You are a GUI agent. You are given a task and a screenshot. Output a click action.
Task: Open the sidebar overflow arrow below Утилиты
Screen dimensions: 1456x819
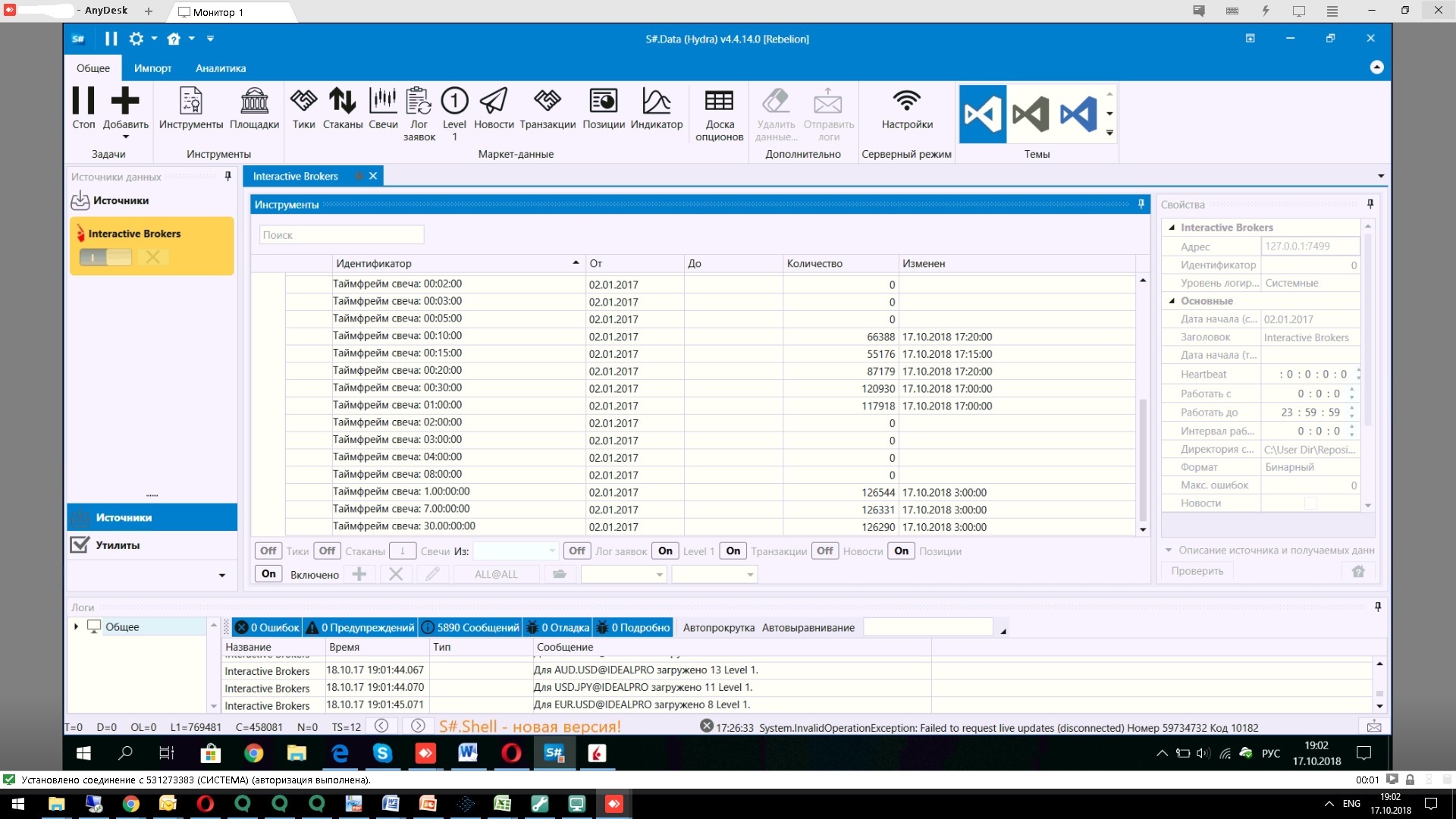(222, 576)
